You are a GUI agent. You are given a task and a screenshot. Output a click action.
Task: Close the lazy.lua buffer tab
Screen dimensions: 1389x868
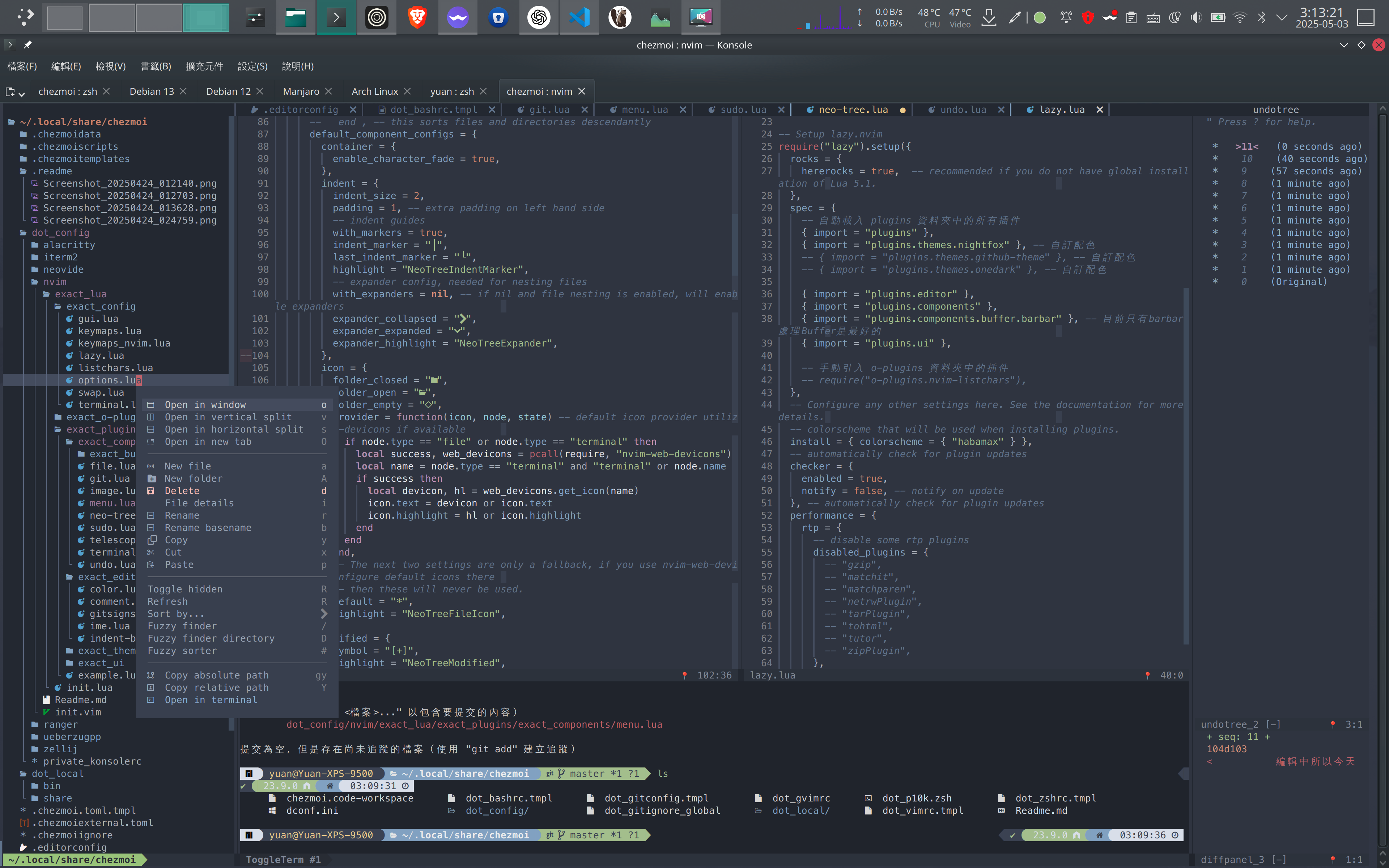1099,110
